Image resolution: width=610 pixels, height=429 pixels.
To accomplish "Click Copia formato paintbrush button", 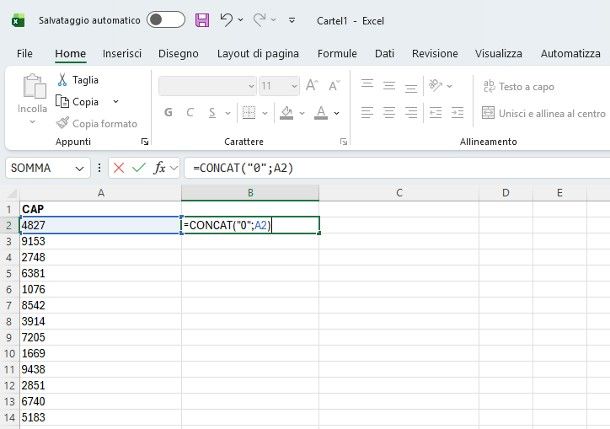I will coord(97,123).
